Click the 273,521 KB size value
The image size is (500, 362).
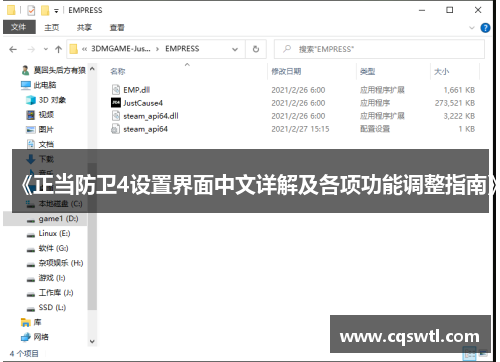455,103
